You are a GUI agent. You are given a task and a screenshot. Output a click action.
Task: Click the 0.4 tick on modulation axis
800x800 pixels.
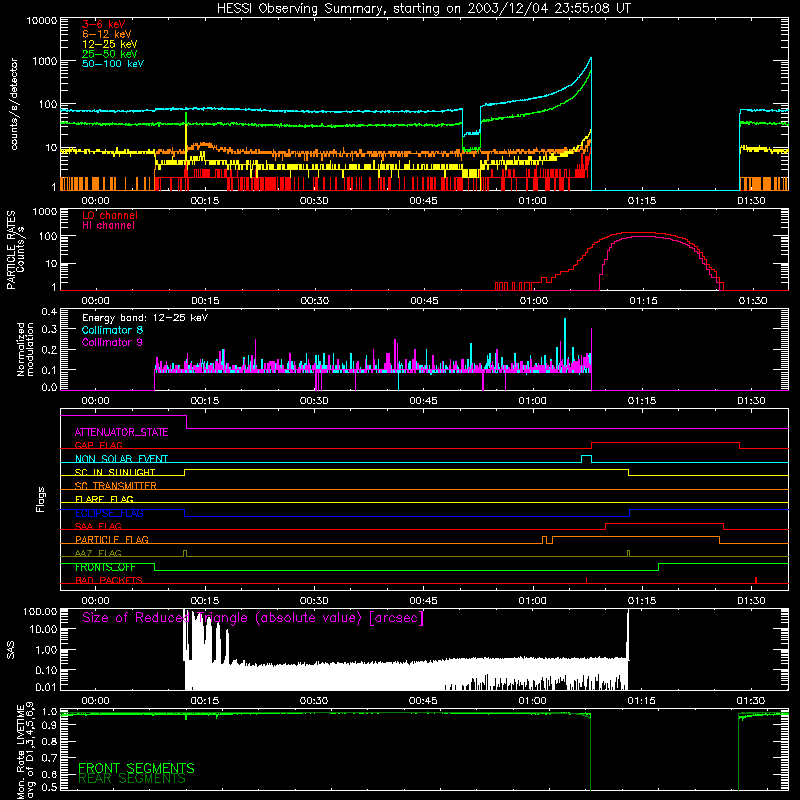(x=49, y=312)
